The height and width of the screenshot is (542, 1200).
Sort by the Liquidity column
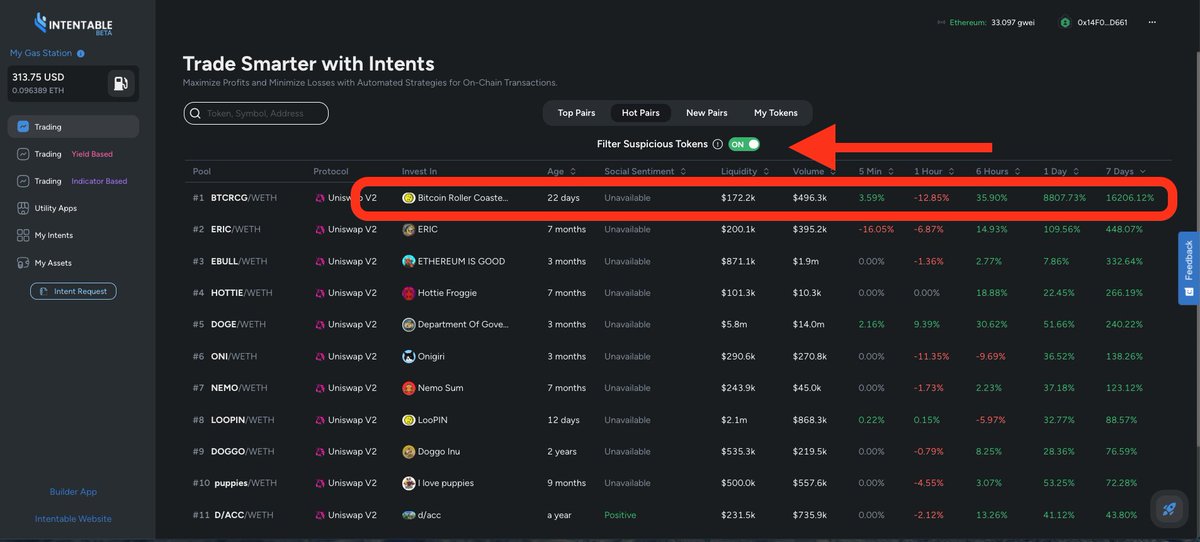pyautogui.click(x=744, y=172)
